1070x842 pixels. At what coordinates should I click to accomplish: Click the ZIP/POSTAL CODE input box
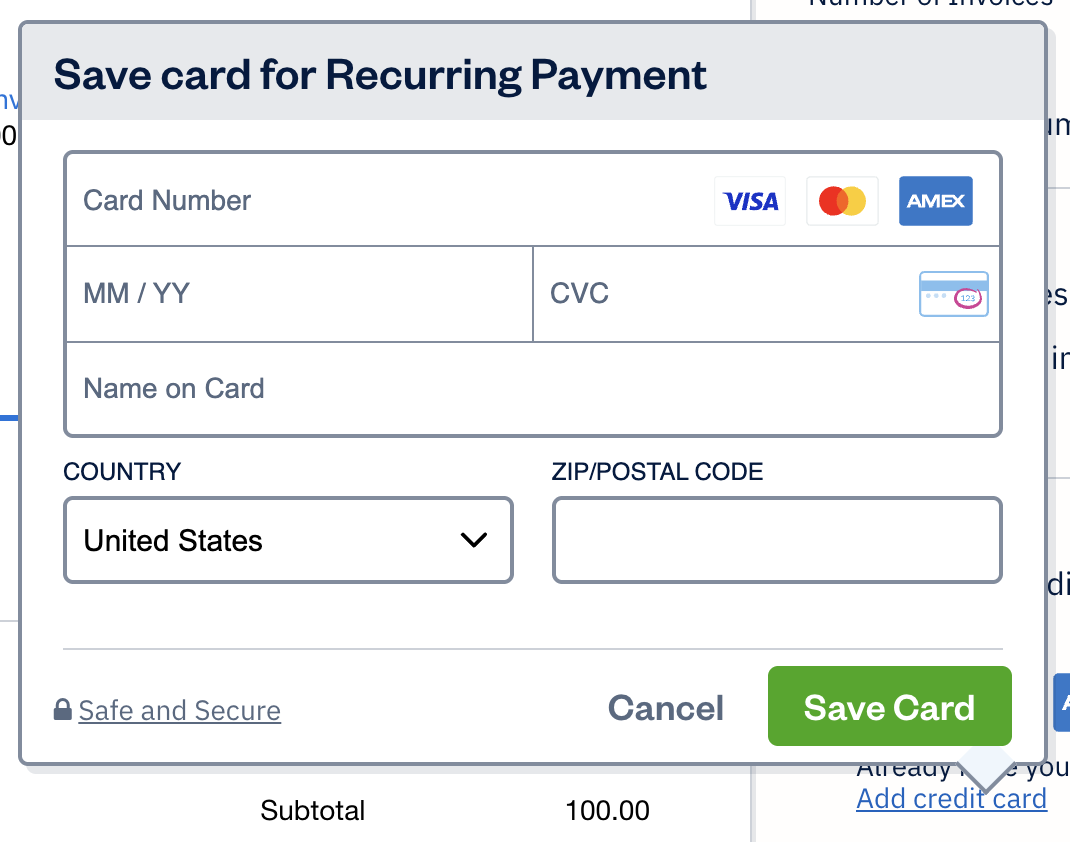776,540
